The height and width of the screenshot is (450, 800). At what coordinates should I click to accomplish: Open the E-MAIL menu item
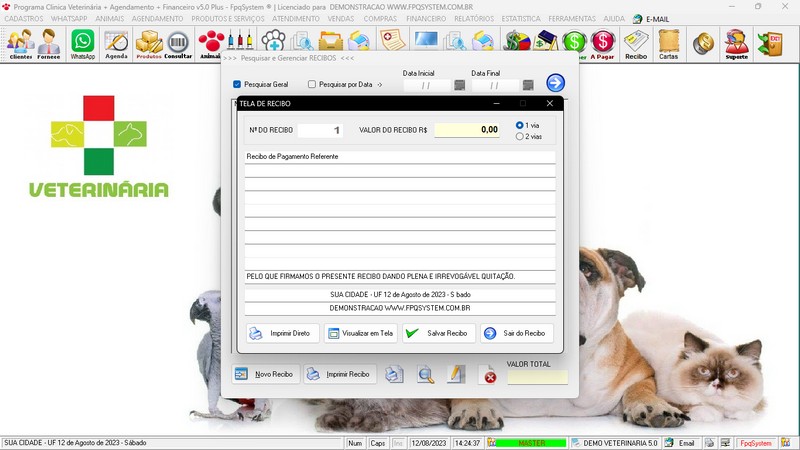coord(651,19)
